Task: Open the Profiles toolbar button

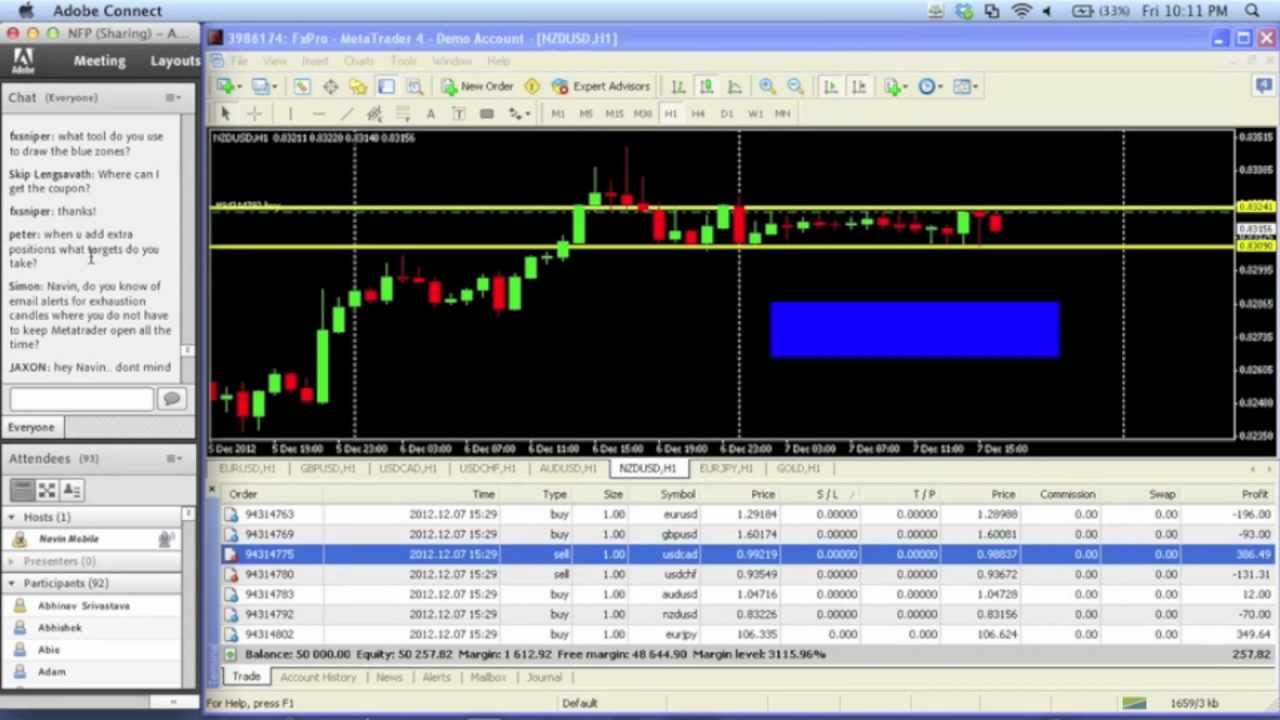Action: pos(263,86)
